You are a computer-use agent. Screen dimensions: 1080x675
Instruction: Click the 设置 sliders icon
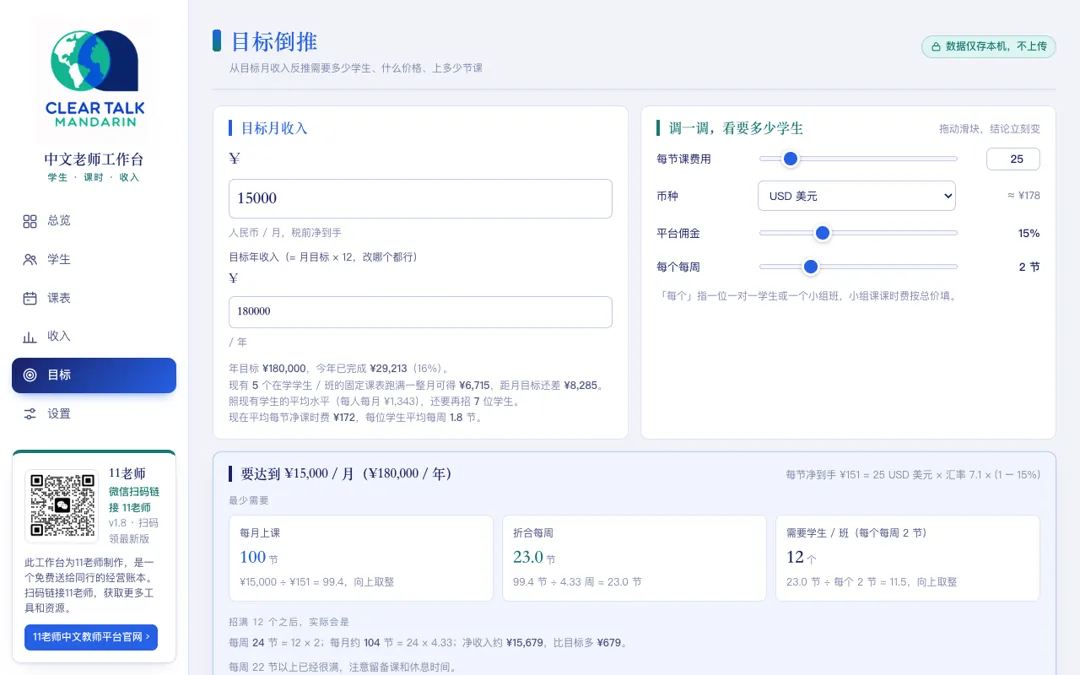(x=30, y=414)
